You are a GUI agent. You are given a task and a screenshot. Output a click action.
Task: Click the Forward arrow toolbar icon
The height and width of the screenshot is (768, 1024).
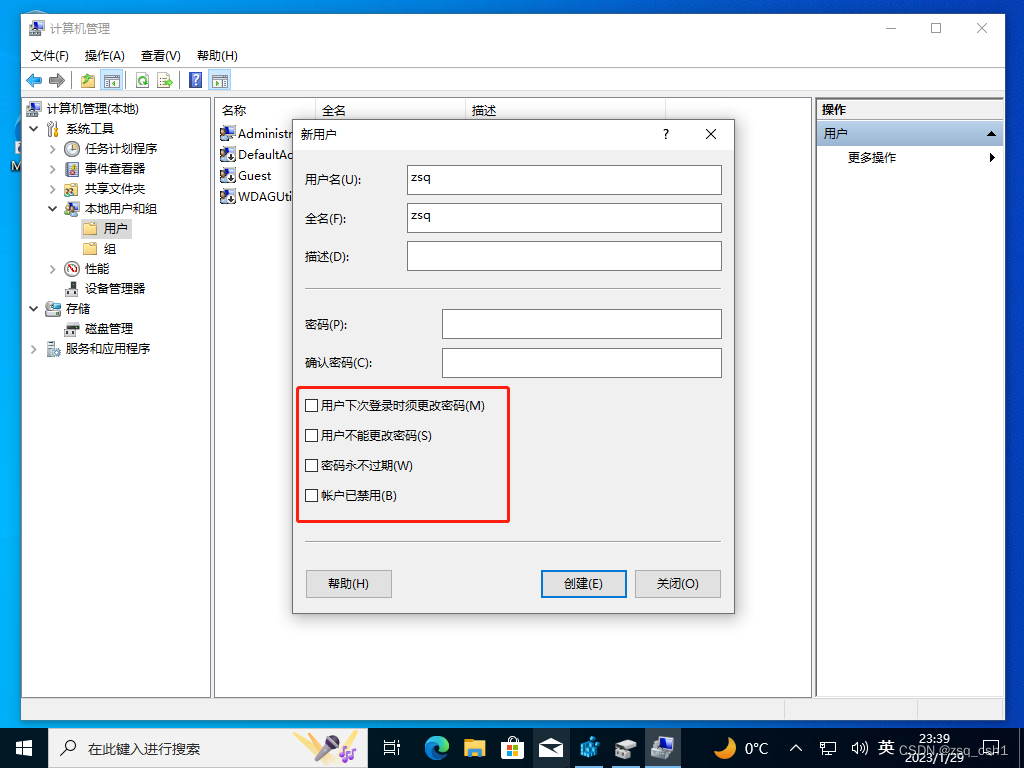57,80
